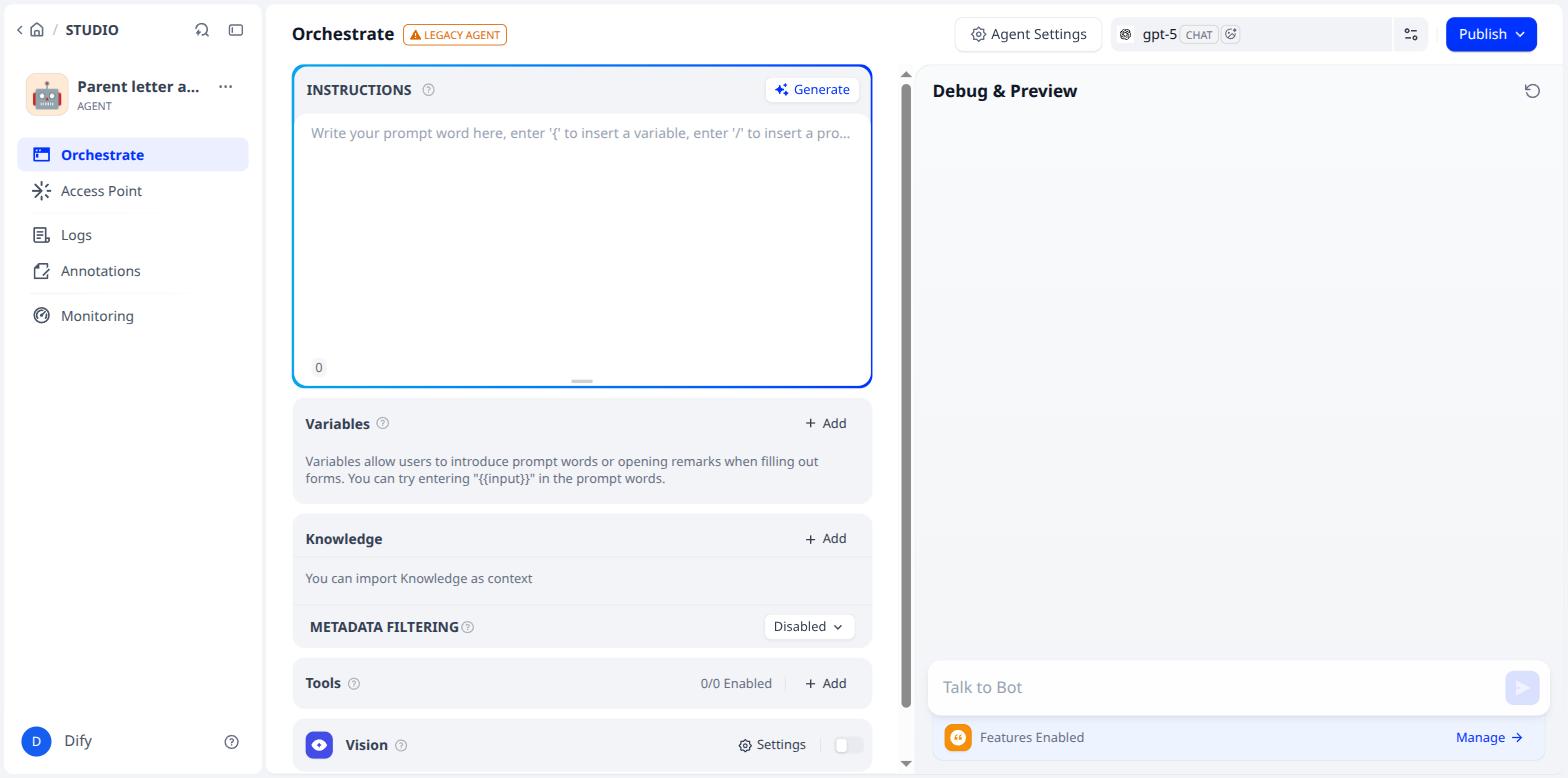The image size is (1568, 778).
Task: Open the three-dot menu beside agent name
Action: pyautogui.click(x=226, y=87)
